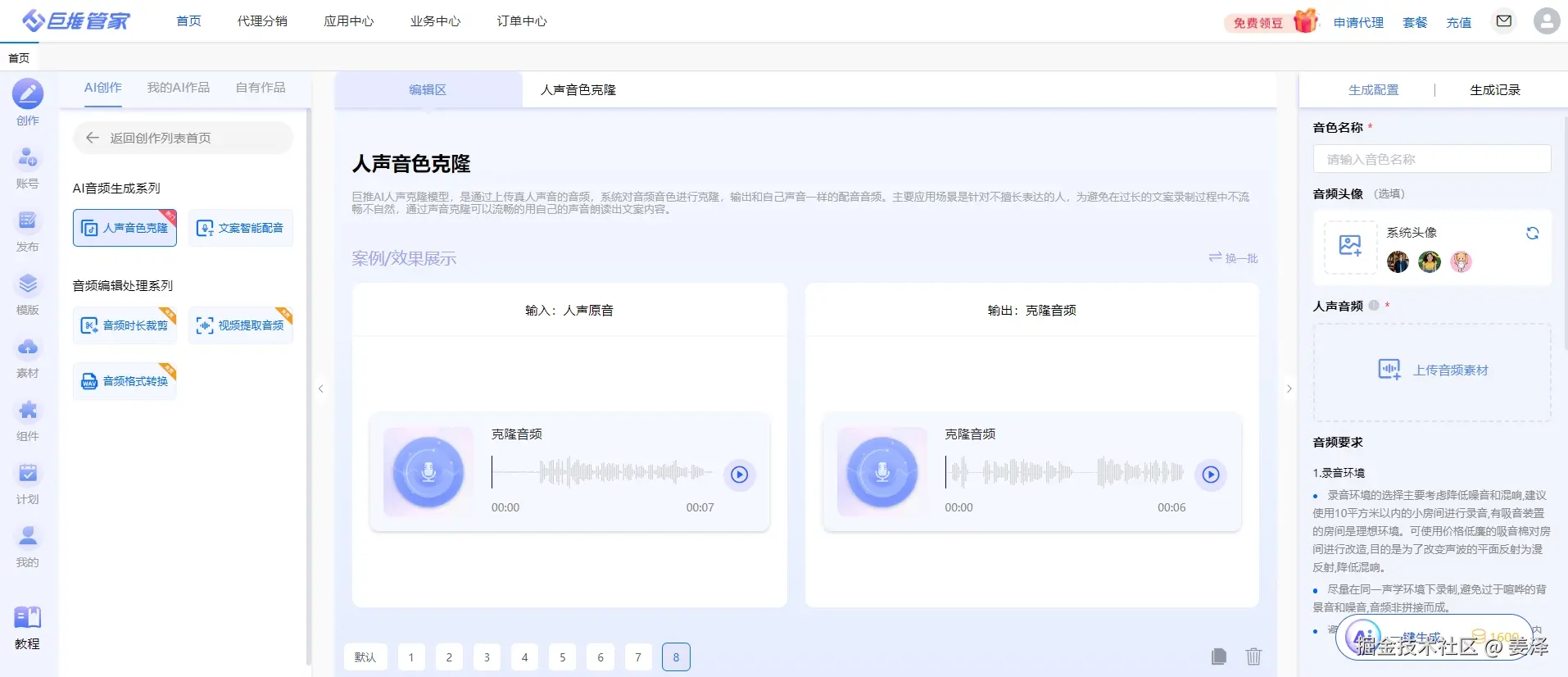Open the 计划 calendar sidebar section
Screen dimensions: 1568x677
coord(28,482)
